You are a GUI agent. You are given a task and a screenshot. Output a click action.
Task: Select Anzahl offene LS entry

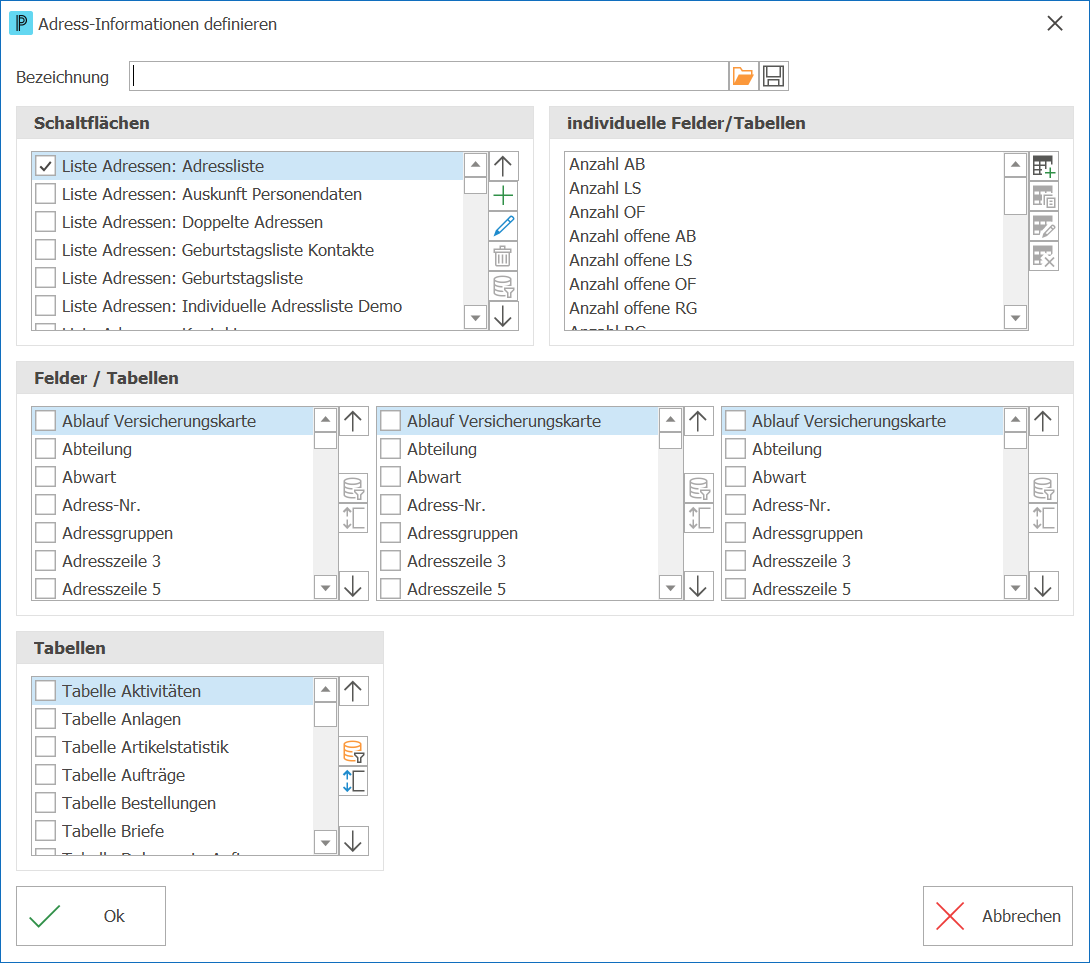785,260
